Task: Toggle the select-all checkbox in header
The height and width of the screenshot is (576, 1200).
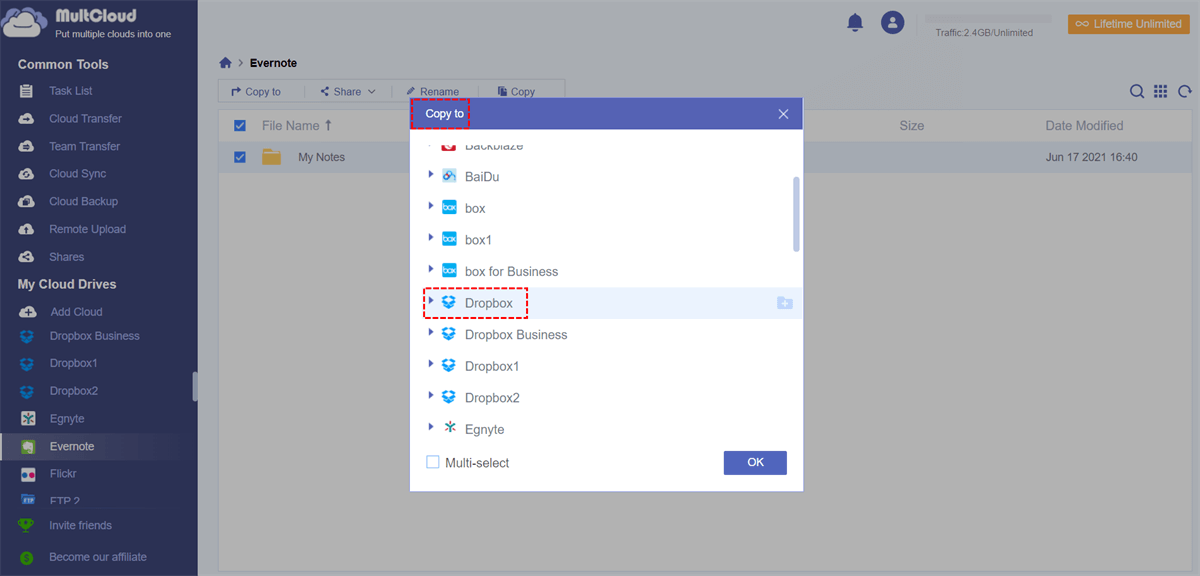Action: tap(240, 126)
